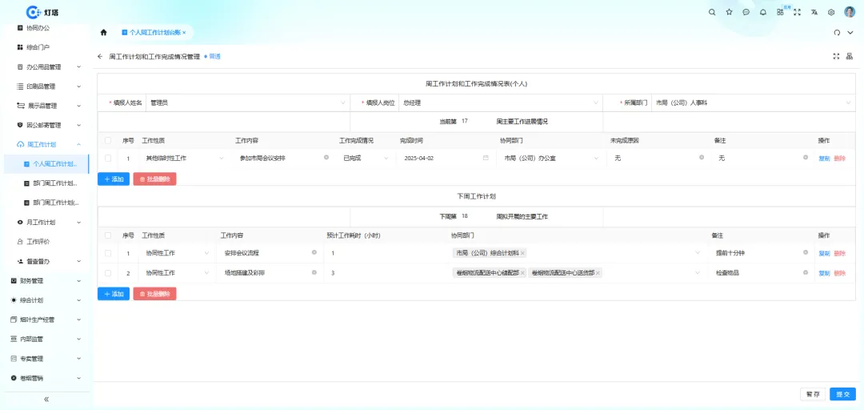Collapse the sidebar with double-chevron
864x410 pixels.
(x=46, y=399)
